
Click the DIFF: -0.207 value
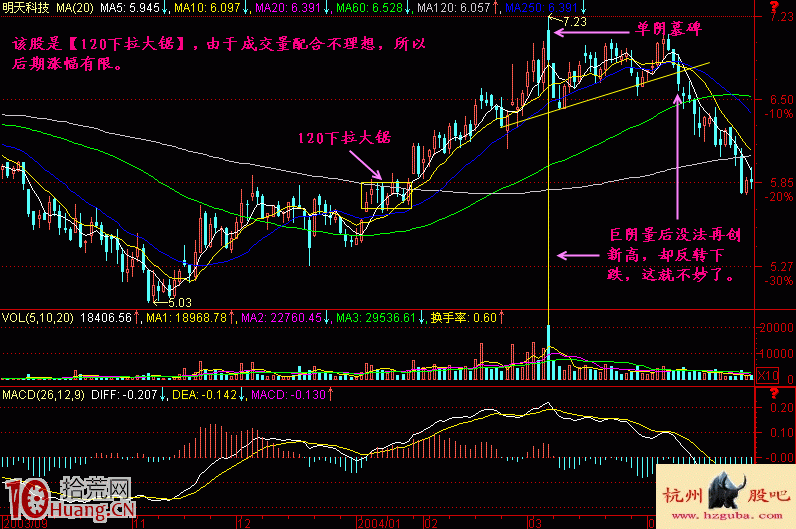(124, 394)
